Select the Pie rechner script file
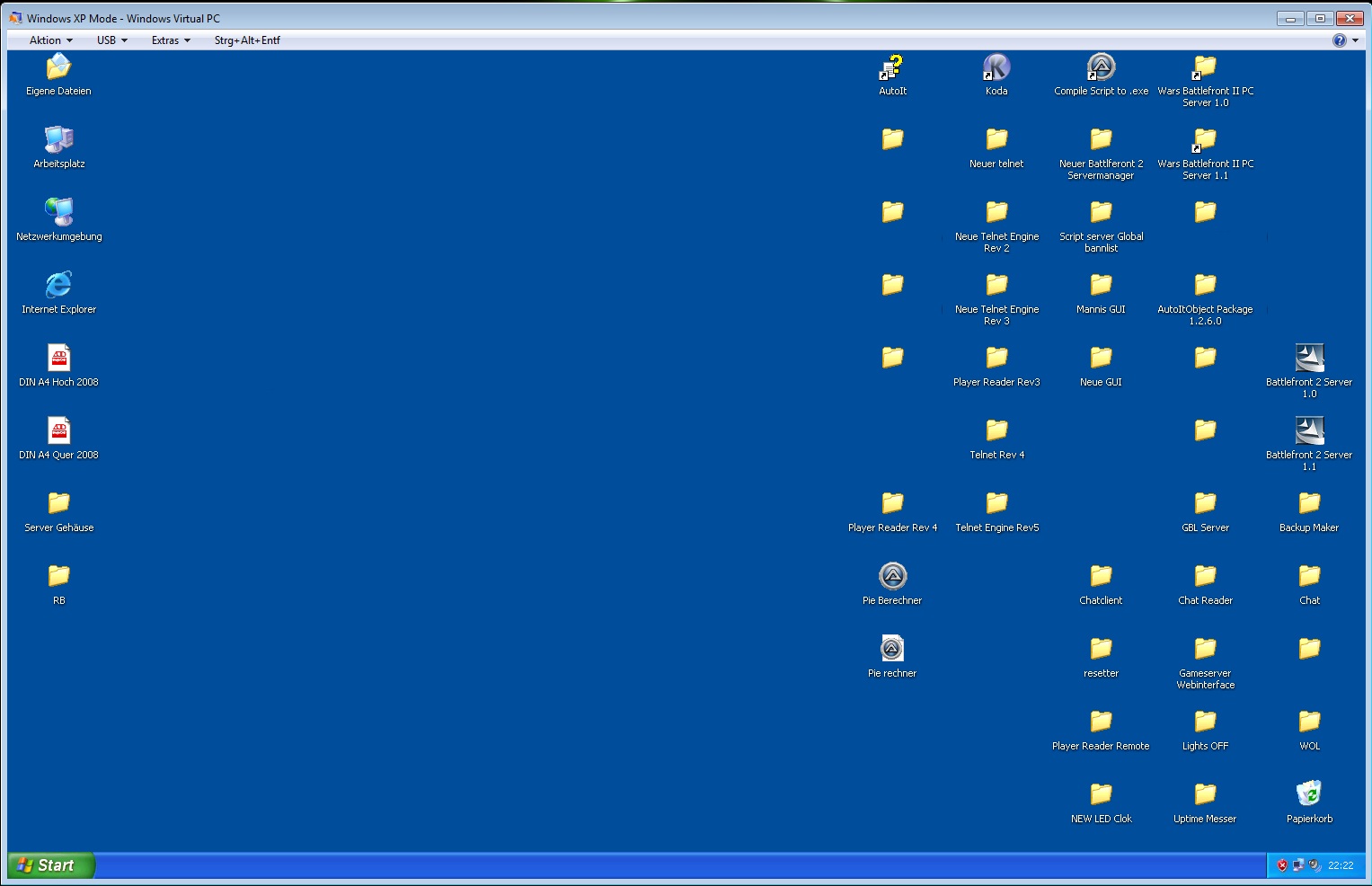This screenshot has height=886, width=1372. pos(892,649)
